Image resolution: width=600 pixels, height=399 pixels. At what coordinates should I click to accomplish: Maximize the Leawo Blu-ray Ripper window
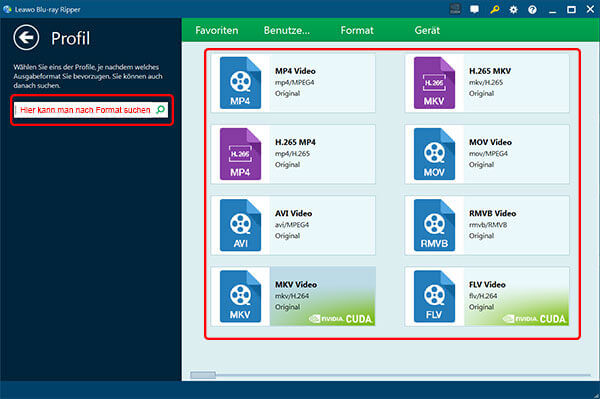click(x=571, y=9)
